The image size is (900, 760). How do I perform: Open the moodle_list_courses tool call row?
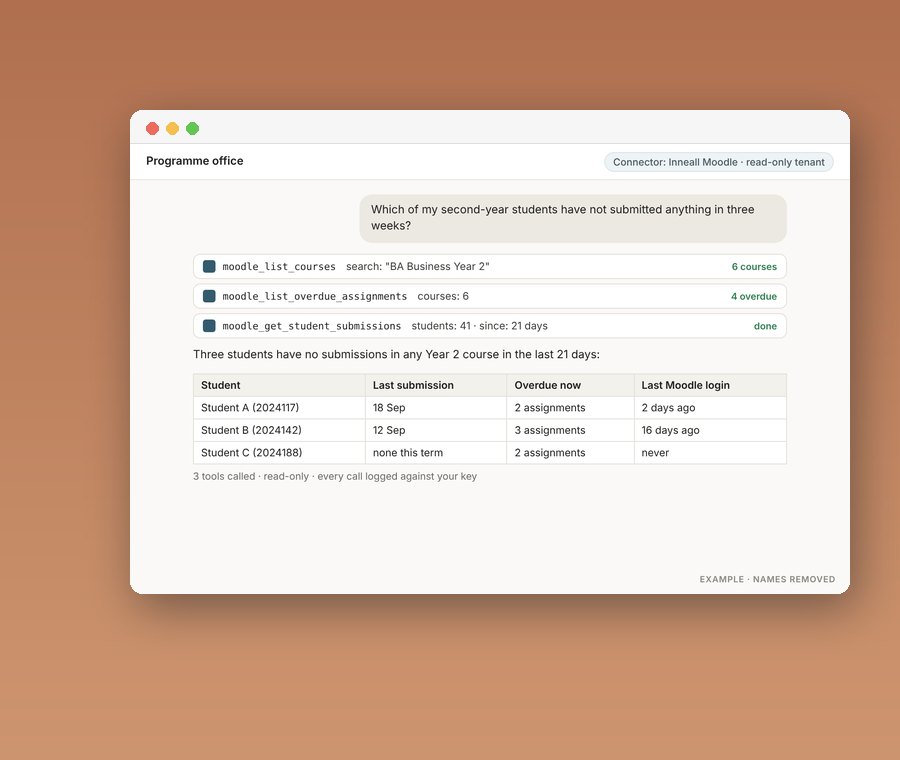490,266
